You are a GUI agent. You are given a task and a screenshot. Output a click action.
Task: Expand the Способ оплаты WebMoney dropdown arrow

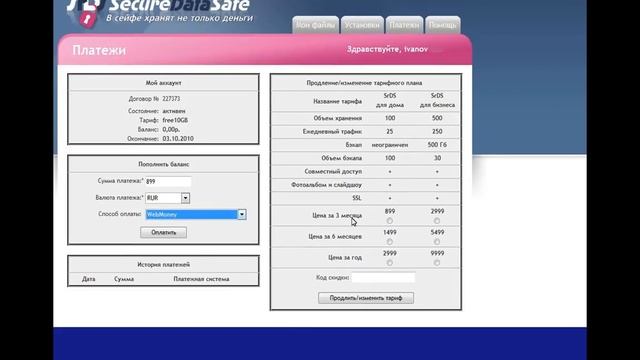[242, 214]
